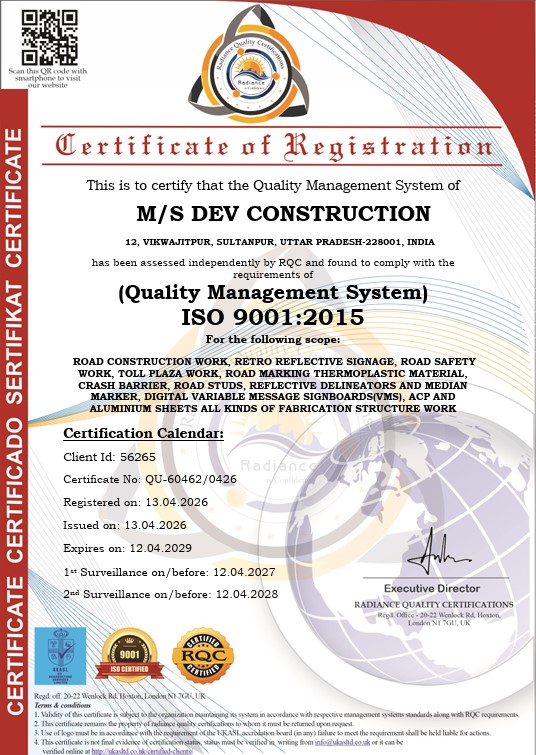The width and height of the screenshot is (536, 755).
Task: Click the Client Id 56265 line
Action: click(x=109, y=457)
